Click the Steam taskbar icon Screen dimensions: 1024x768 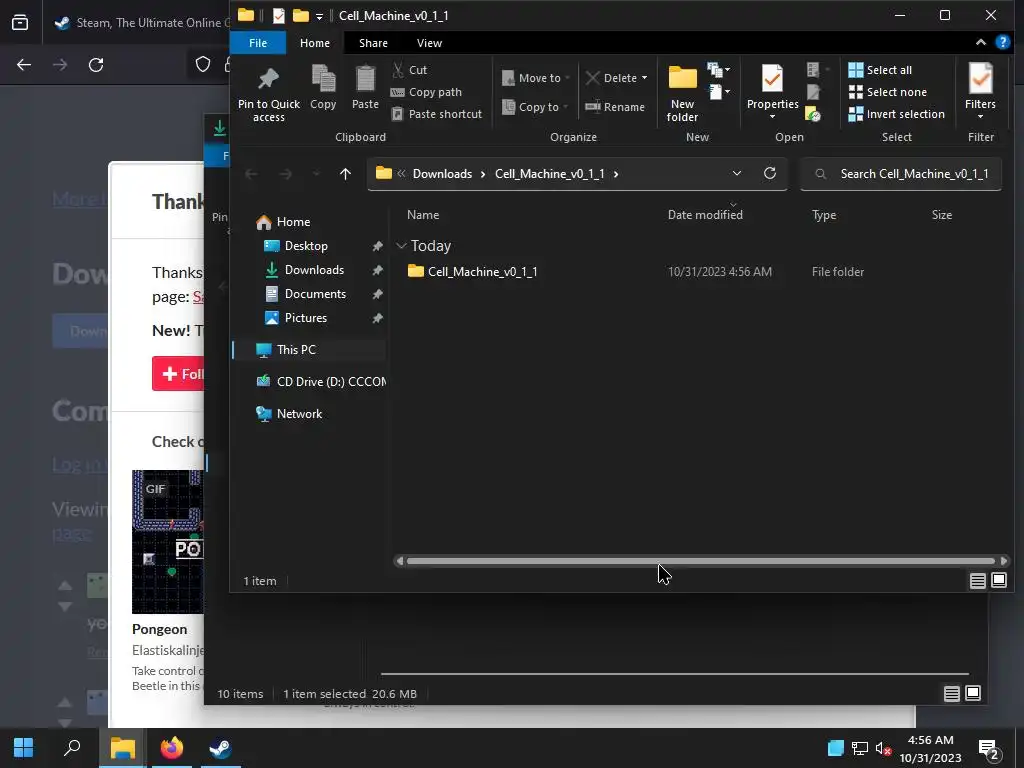(220, 748)
